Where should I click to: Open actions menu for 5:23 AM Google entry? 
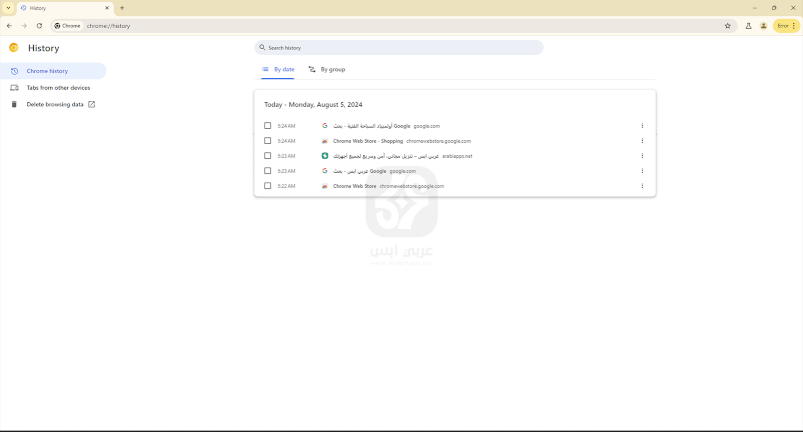click(x=642, y=171)
